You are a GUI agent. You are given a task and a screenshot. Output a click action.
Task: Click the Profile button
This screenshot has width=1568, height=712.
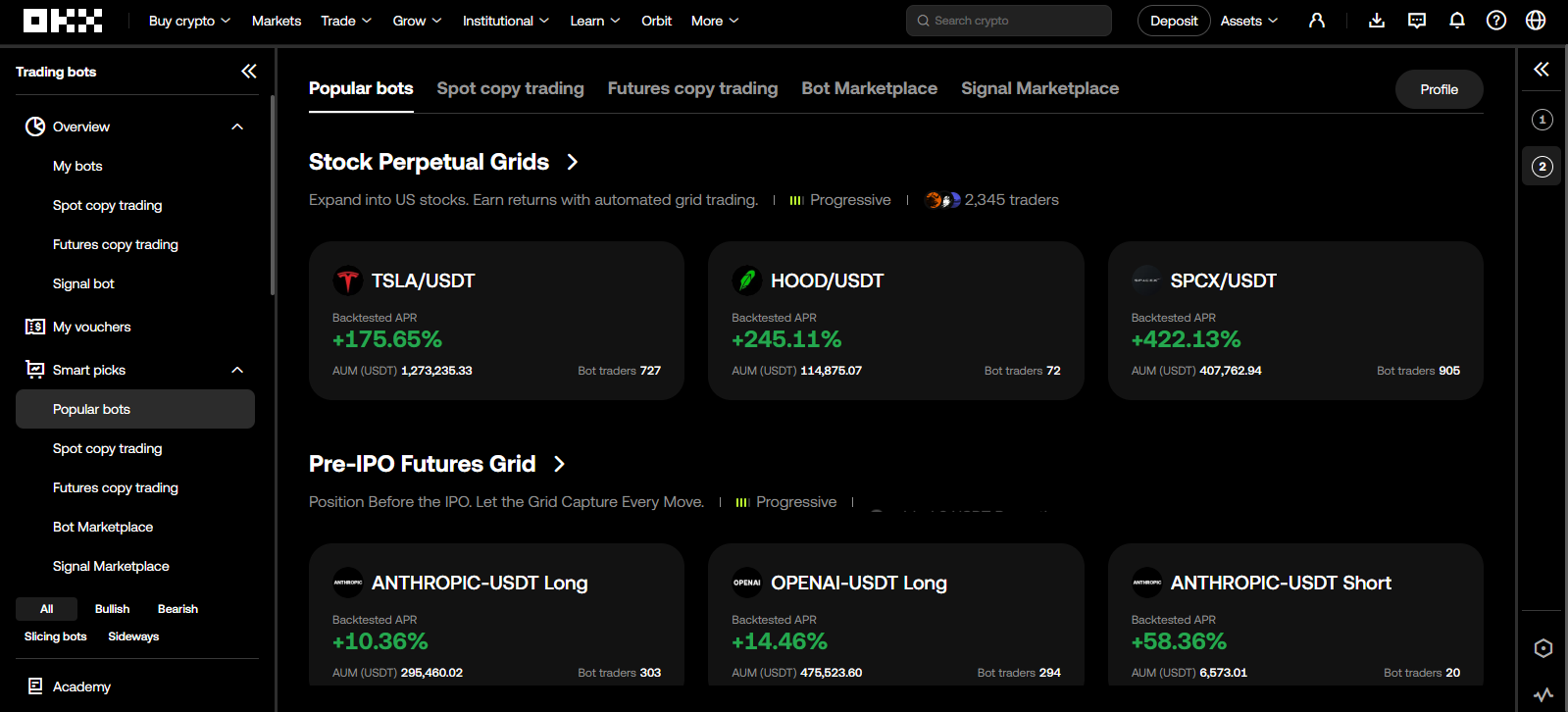(x=1440, y=89)
